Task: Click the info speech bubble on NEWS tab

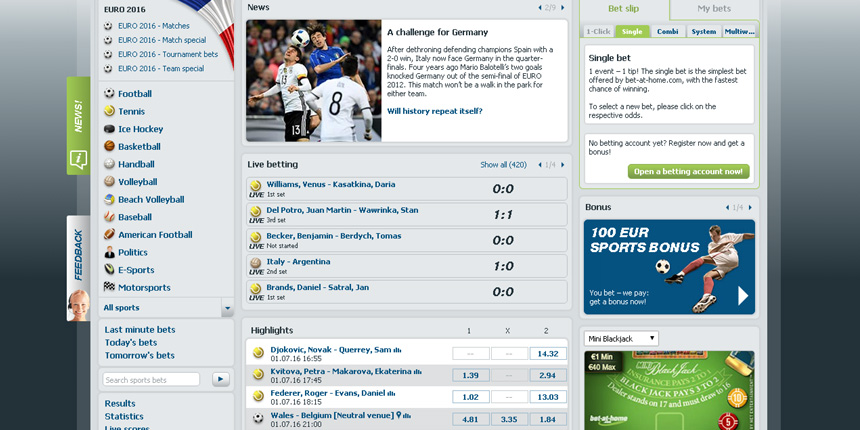Action: pyautogui.click(x=78, y=160)
